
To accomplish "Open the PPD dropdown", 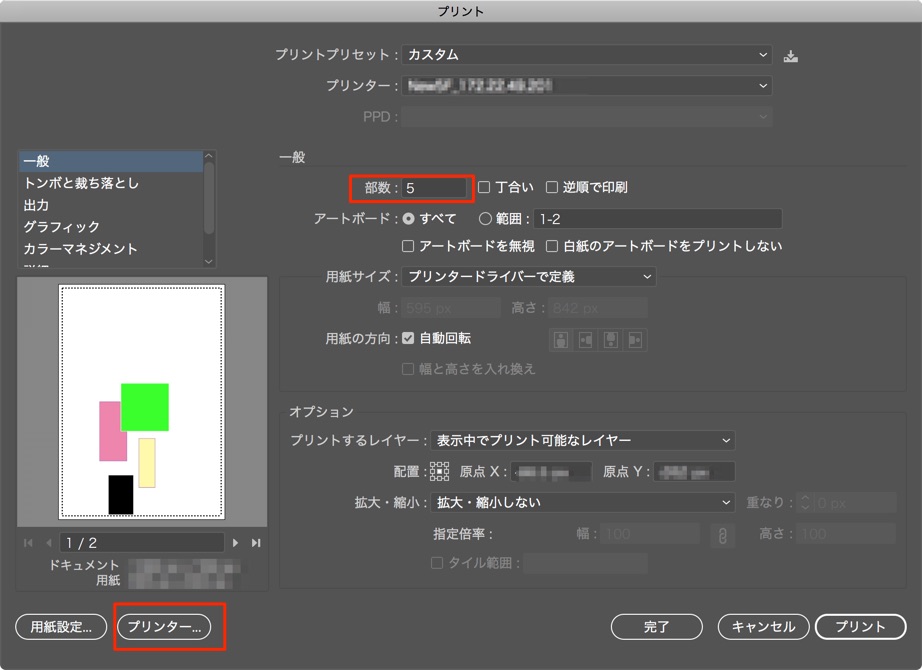I will tap(587, 116).
